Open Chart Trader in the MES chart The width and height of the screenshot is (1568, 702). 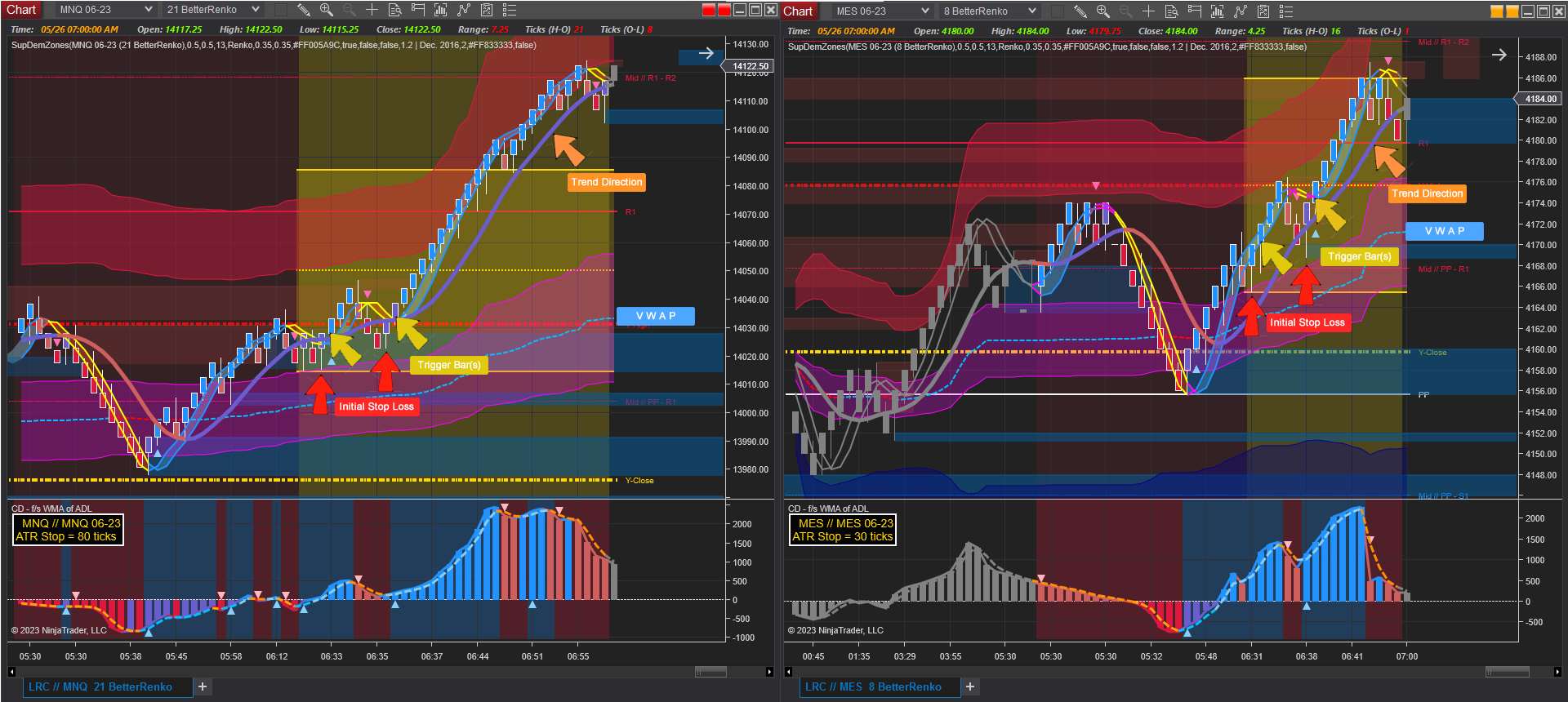[x=1195, y=11]
